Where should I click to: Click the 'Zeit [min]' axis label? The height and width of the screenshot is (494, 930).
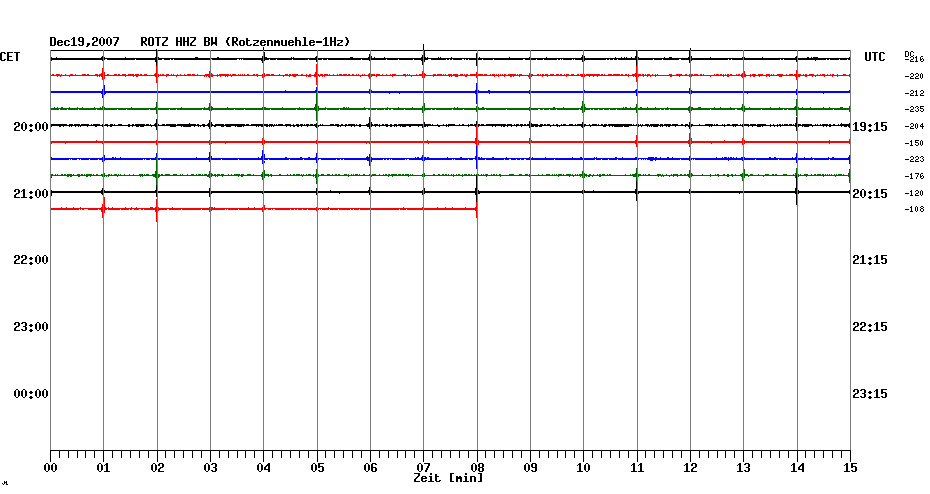(x=448, y=478)
